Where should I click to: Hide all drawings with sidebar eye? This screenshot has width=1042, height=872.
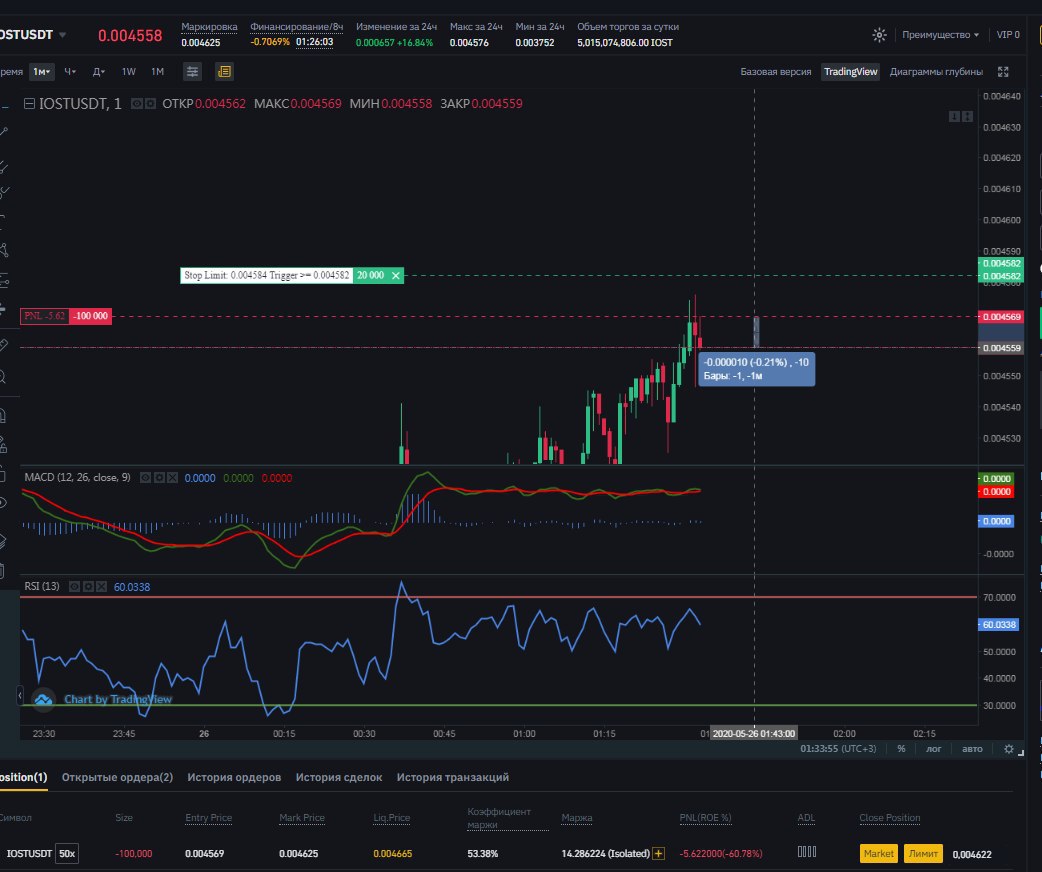(3, 502)
